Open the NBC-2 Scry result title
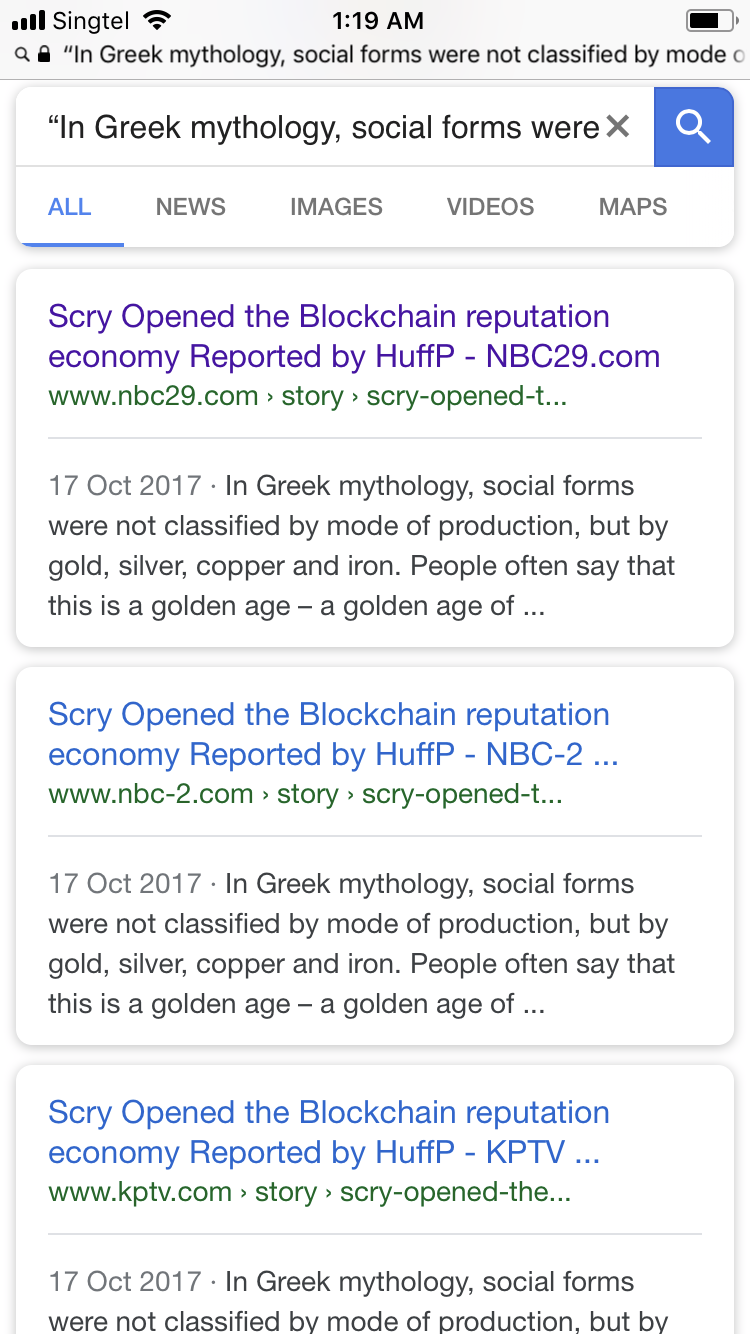Screen dimensions: 750x1334 click(x=333, y=734)
